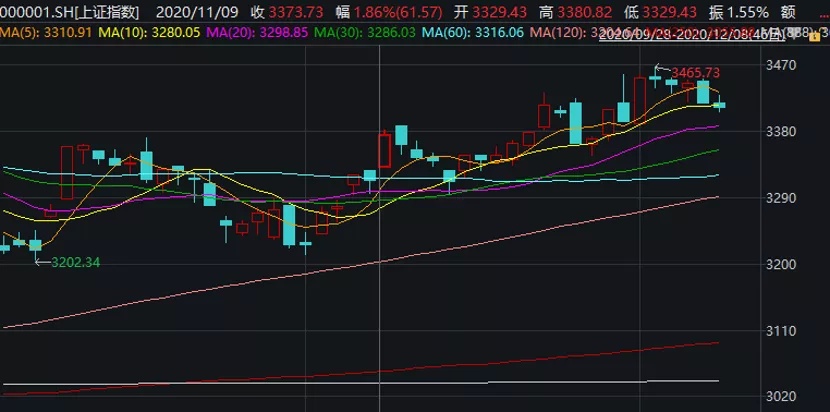Click the high price 3380.82

click(584, 12)
